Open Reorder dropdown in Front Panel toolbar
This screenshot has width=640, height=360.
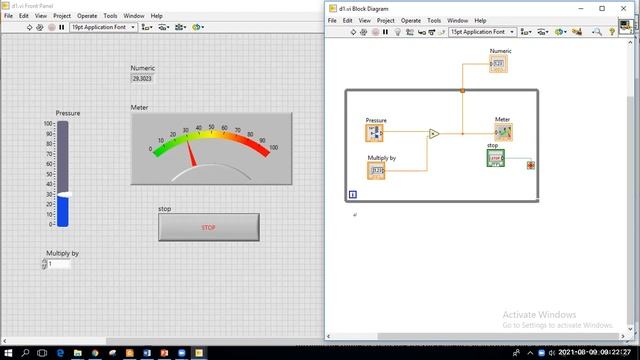point(198,27)
